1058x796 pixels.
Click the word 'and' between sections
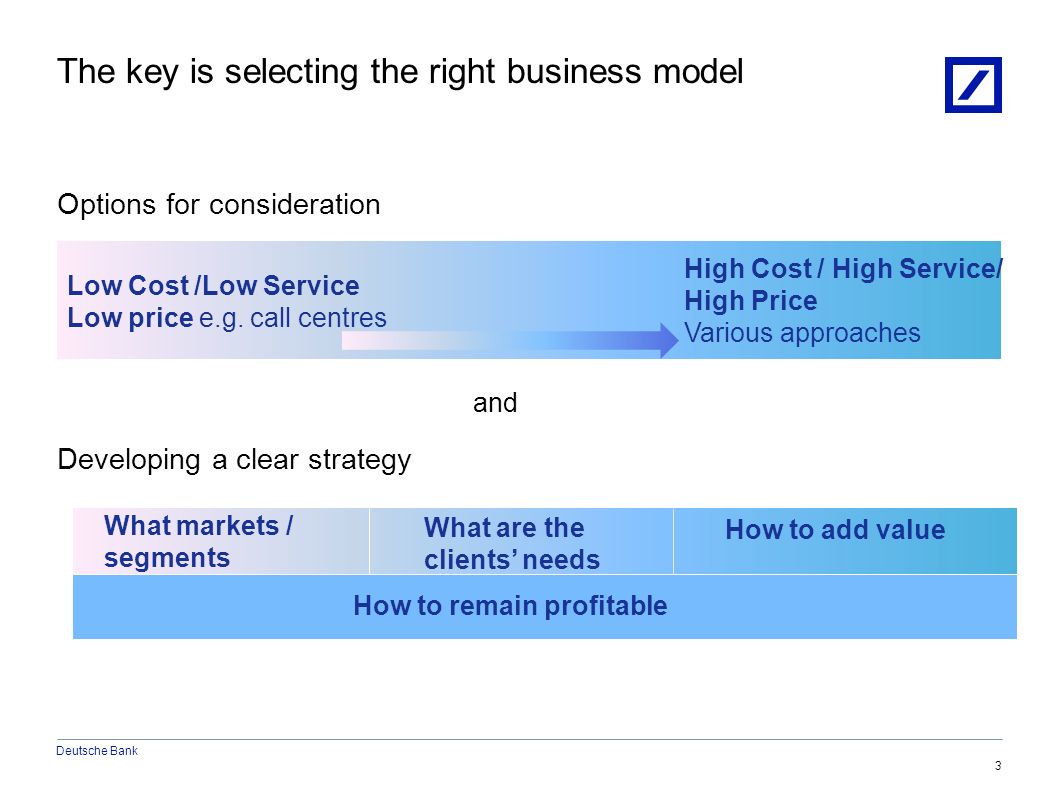(495, 403)
